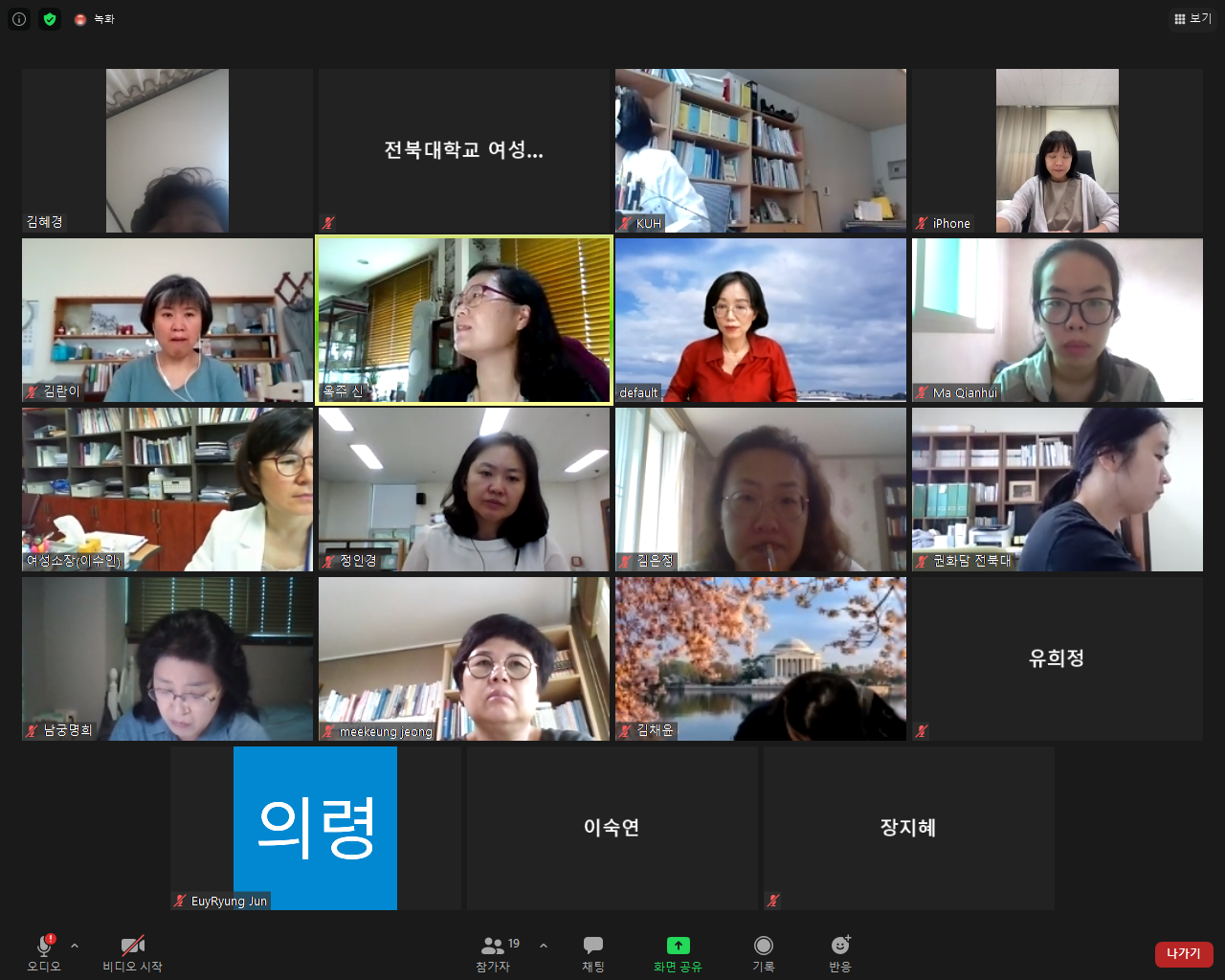Click the 전북대학교 여성 participant tile
1225x980 pixels.
[x=464, y=150]
